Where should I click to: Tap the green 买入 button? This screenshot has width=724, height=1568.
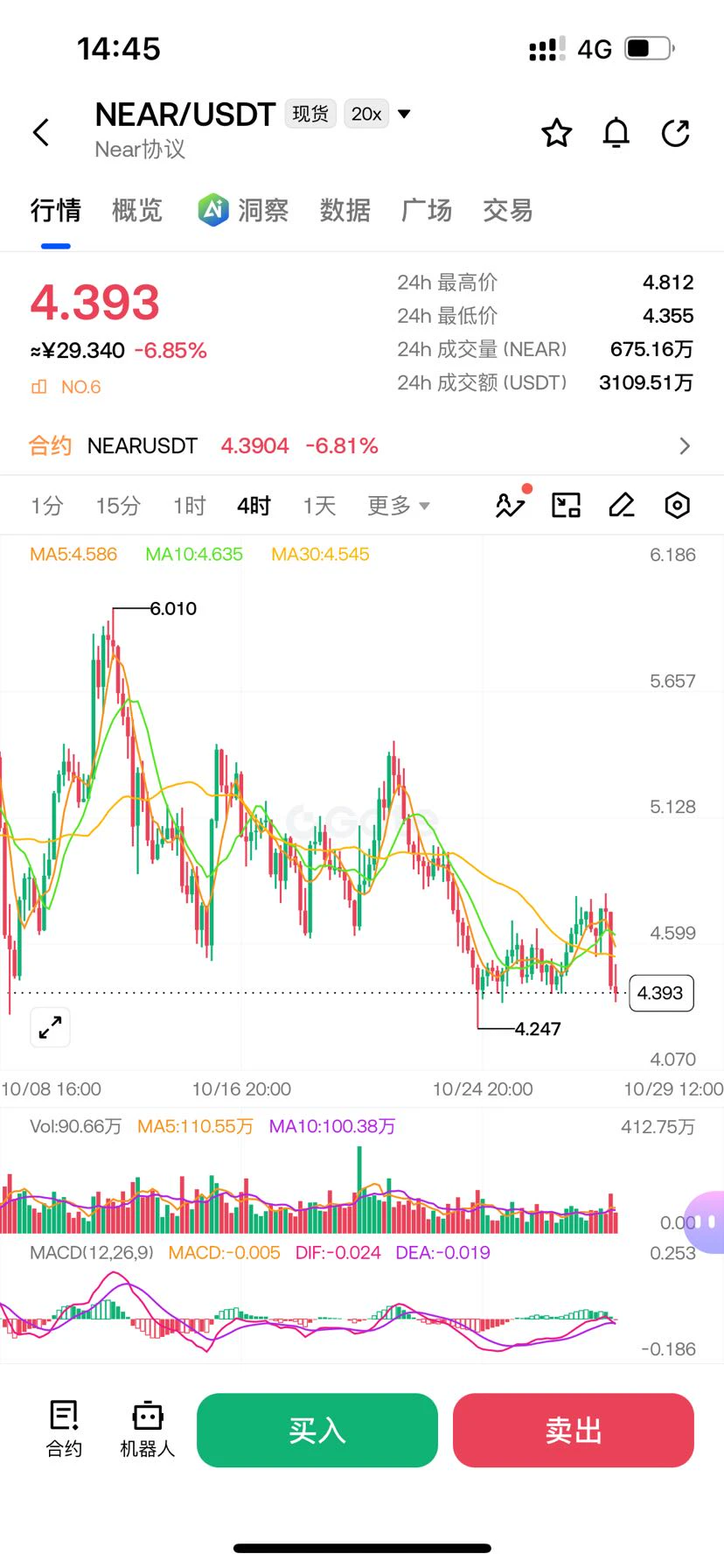pos(317,1430)
